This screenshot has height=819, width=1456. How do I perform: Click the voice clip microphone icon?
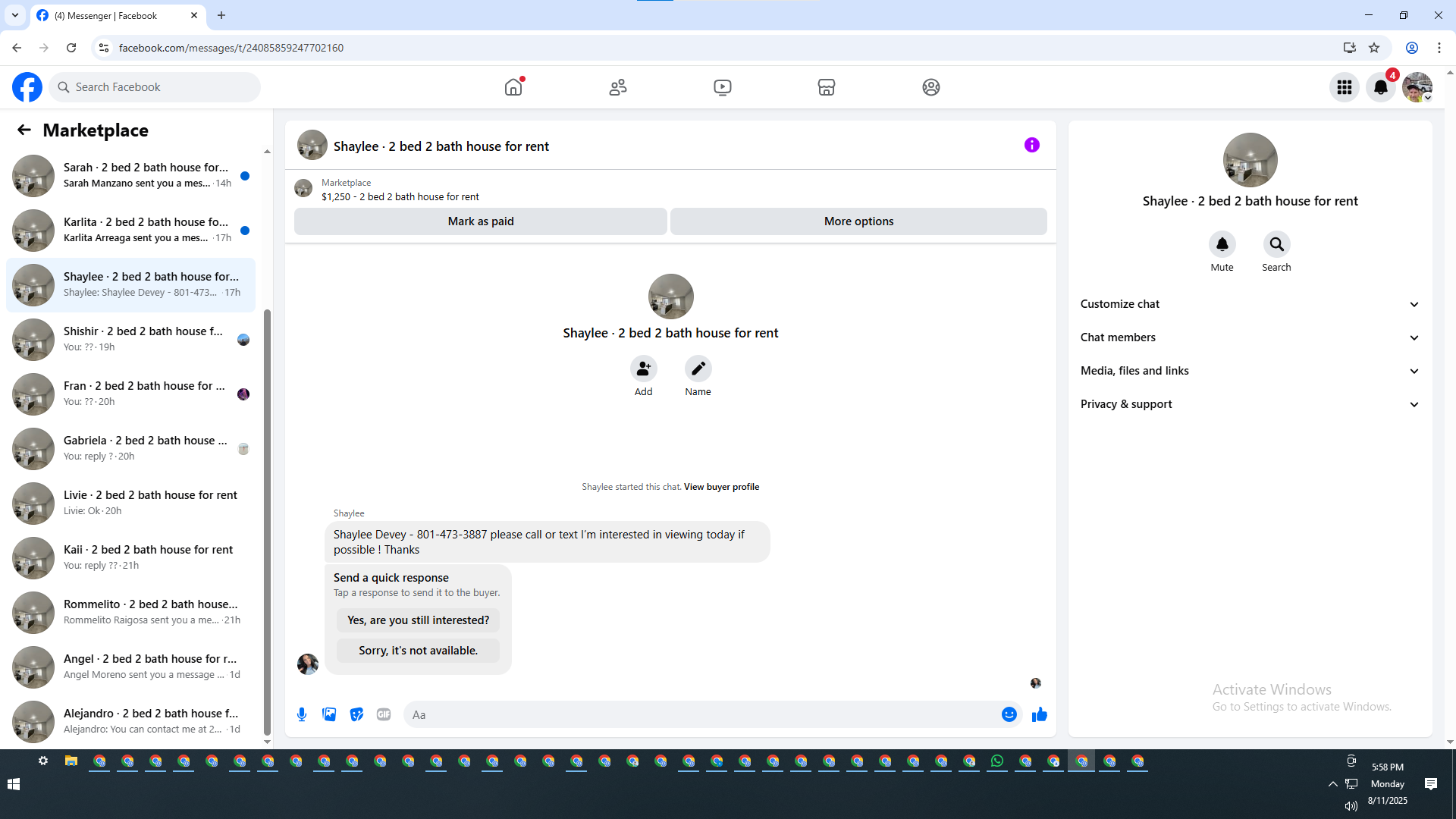pos(302,714)
